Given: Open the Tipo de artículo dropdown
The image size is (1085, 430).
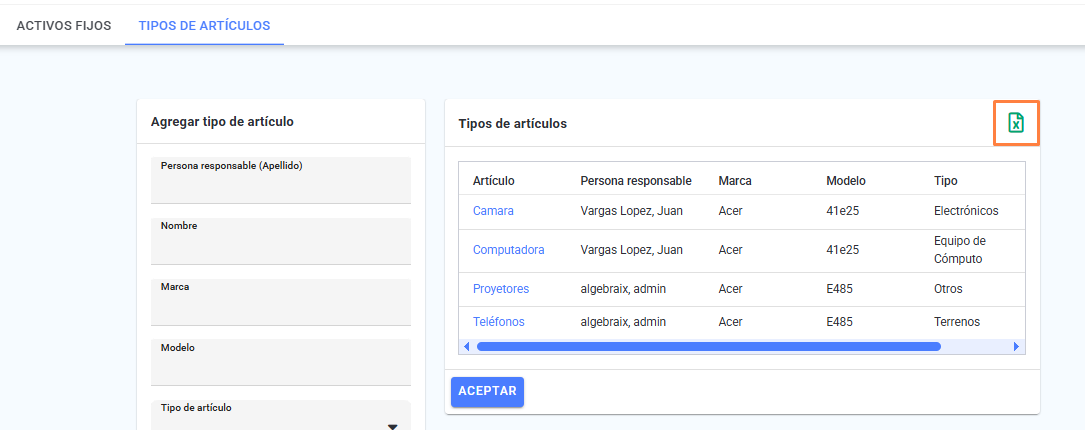Looking at the screenshot, I should coord(281,415).
